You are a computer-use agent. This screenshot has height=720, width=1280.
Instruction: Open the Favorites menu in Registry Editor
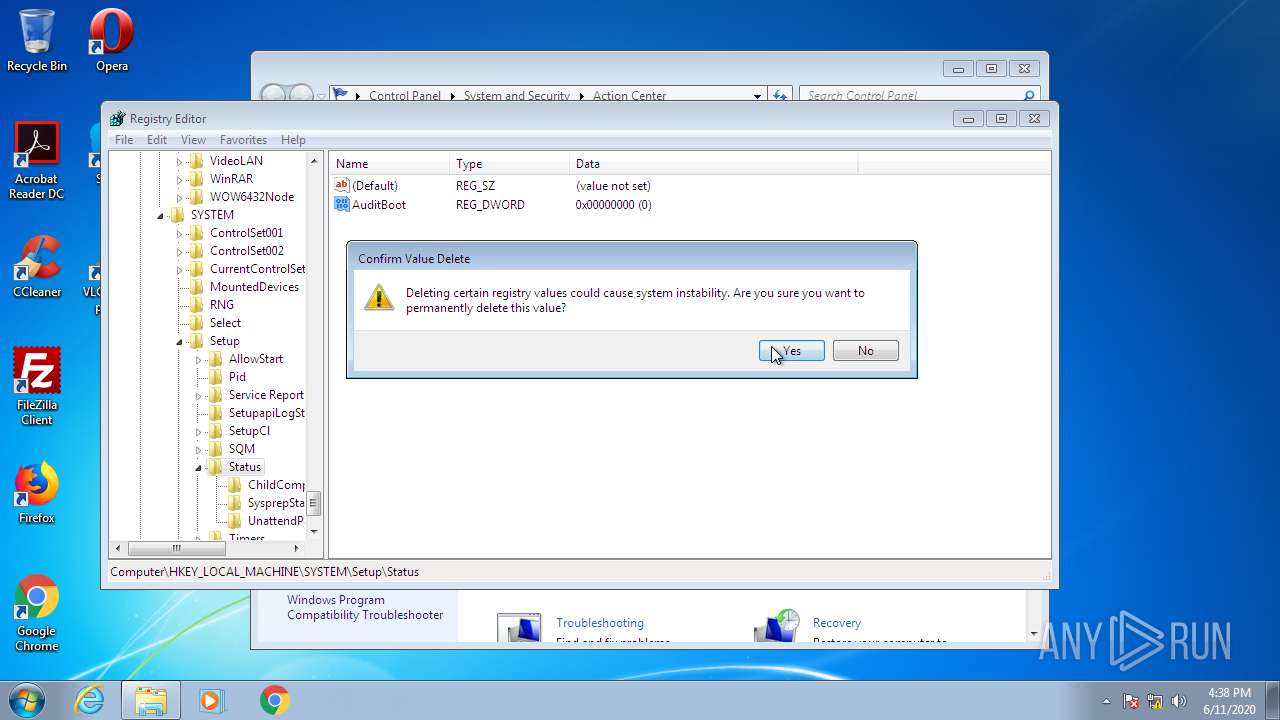[243, 140]
